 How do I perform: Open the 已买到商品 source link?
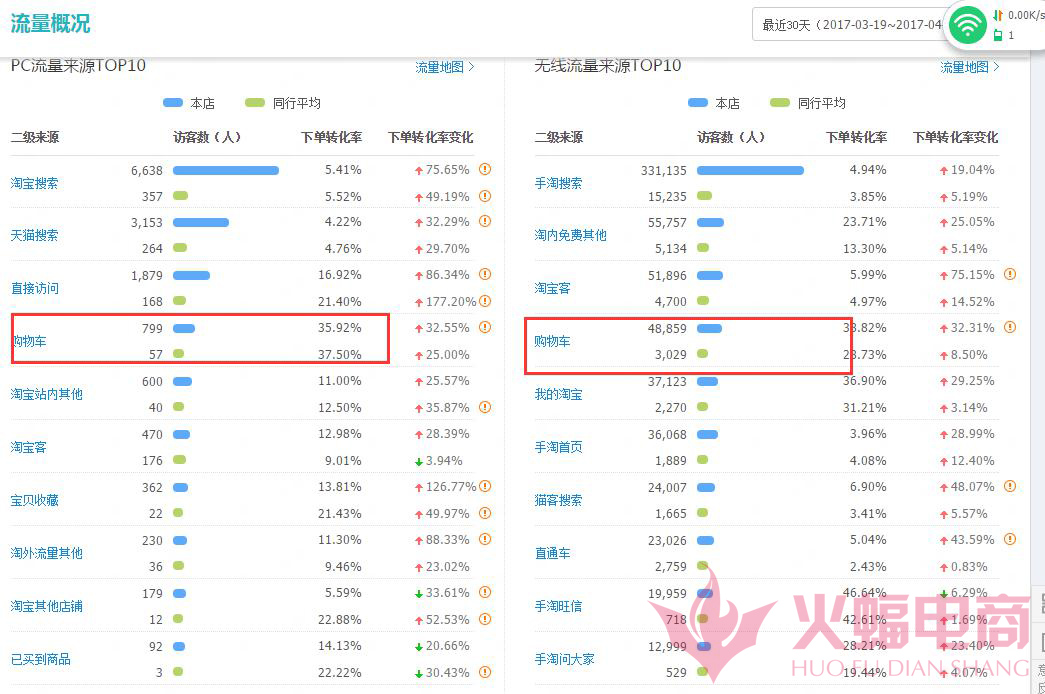click(x=41, y=659)
